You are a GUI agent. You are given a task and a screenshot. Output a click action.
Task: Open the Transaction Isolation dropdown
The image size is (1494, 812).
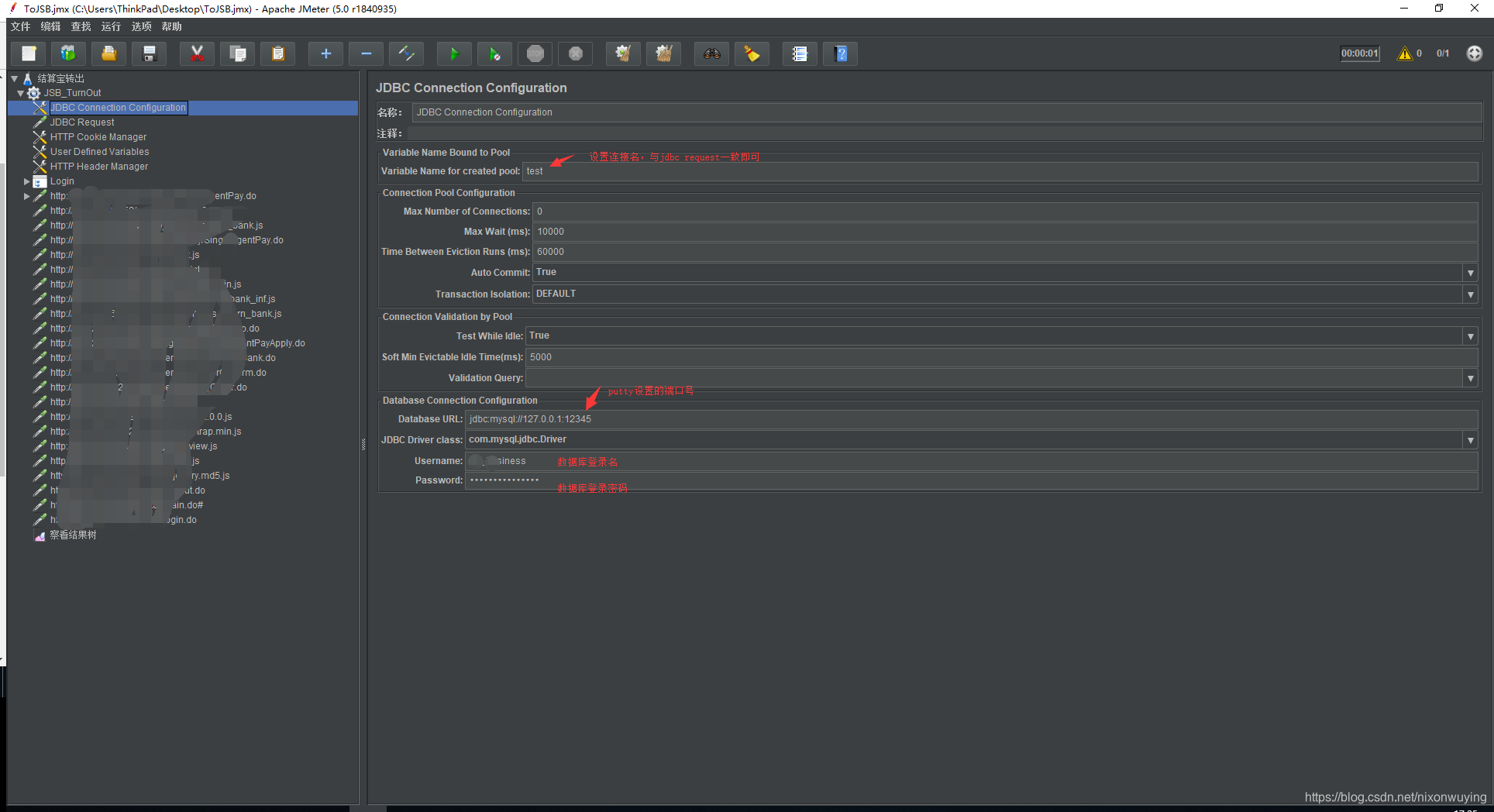point(1470,294)
